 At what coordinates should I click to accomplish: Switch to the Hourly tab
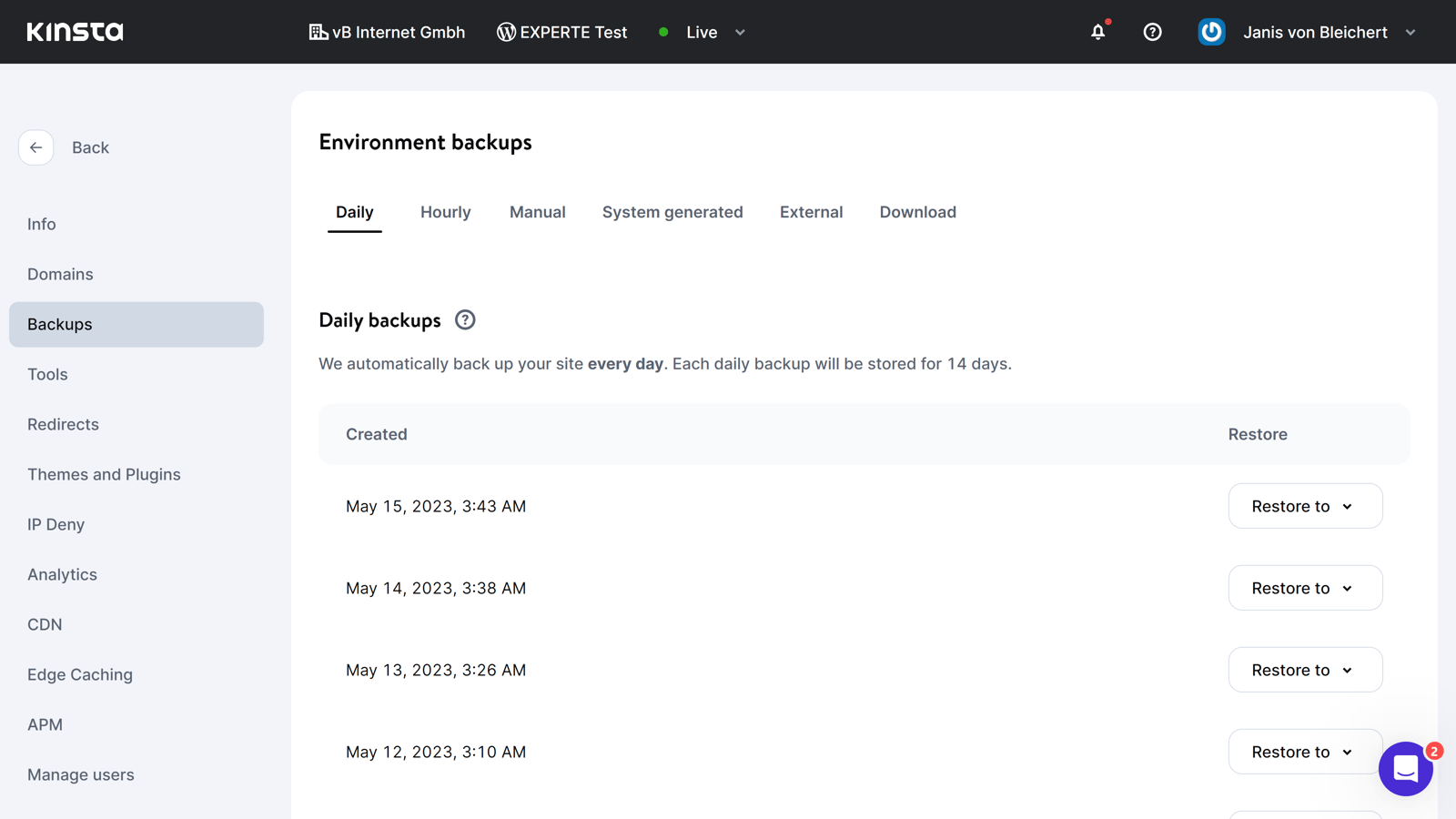tap(445, 212)
